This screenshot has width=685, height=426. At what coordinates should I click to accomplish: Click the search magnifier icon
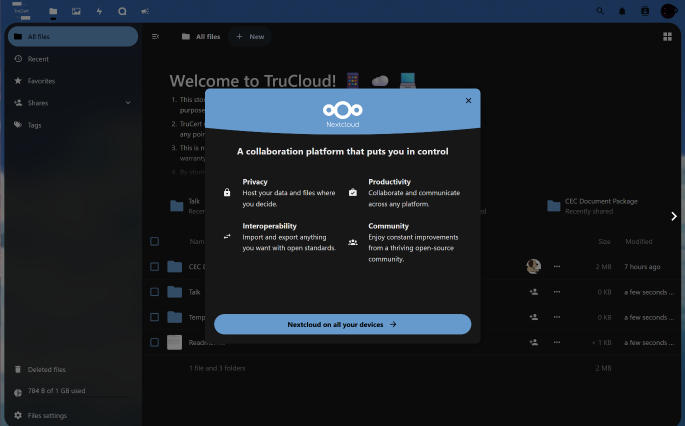point(600,11)
